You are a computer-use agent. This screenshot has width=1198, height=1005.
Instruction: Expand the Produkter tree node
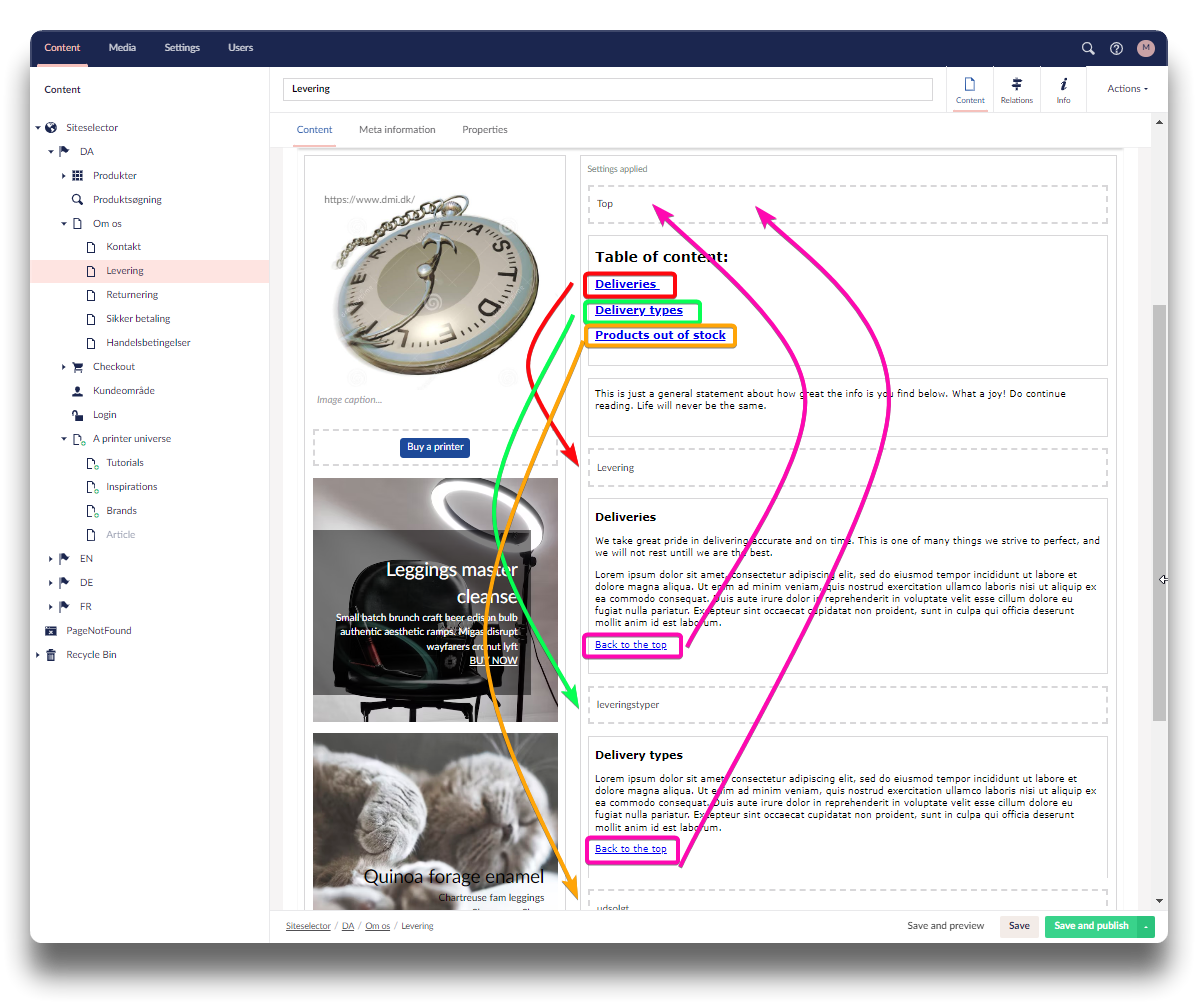64,176
